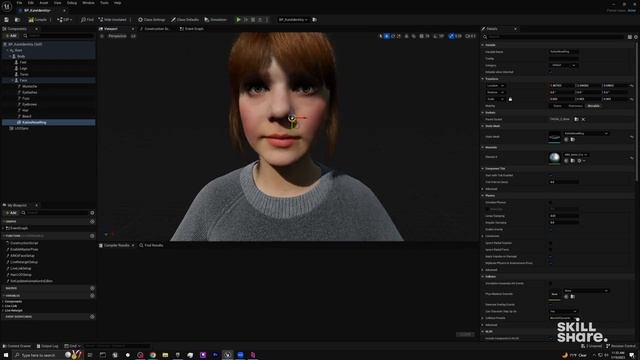Click the Add button in Components panel
Image resolution: width=640 pixels, height=360 pixels.
(11, 36)
